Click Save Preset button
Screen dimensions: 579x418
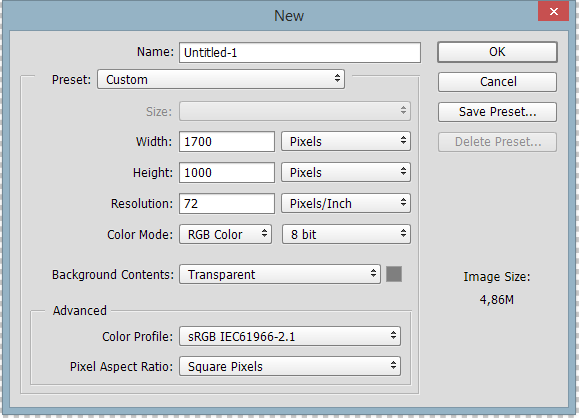pos(497,112)
